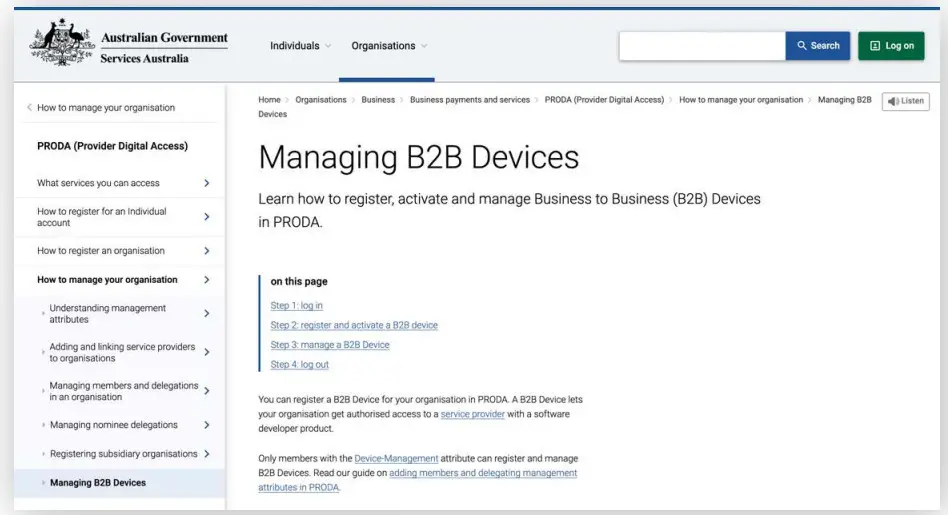Open How to register for an Individual account
Viewport: 948px width, 515px height.
point(102,216)
